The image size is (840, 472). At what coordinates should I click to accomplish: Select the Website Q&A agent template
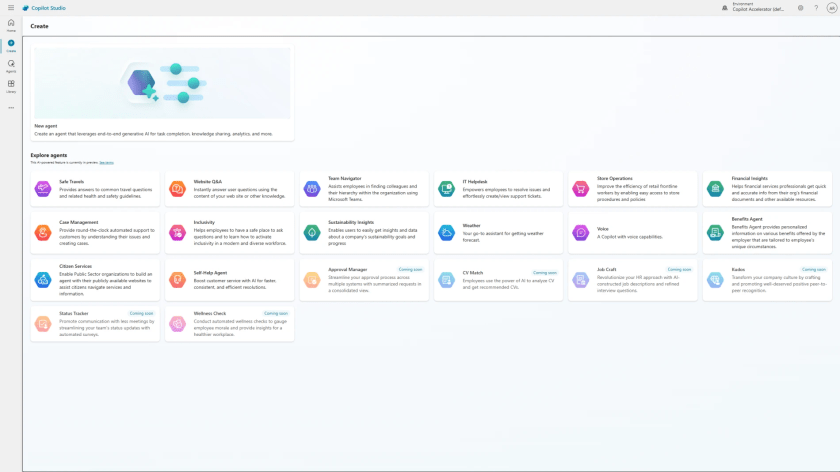click(x=230, y=188)
